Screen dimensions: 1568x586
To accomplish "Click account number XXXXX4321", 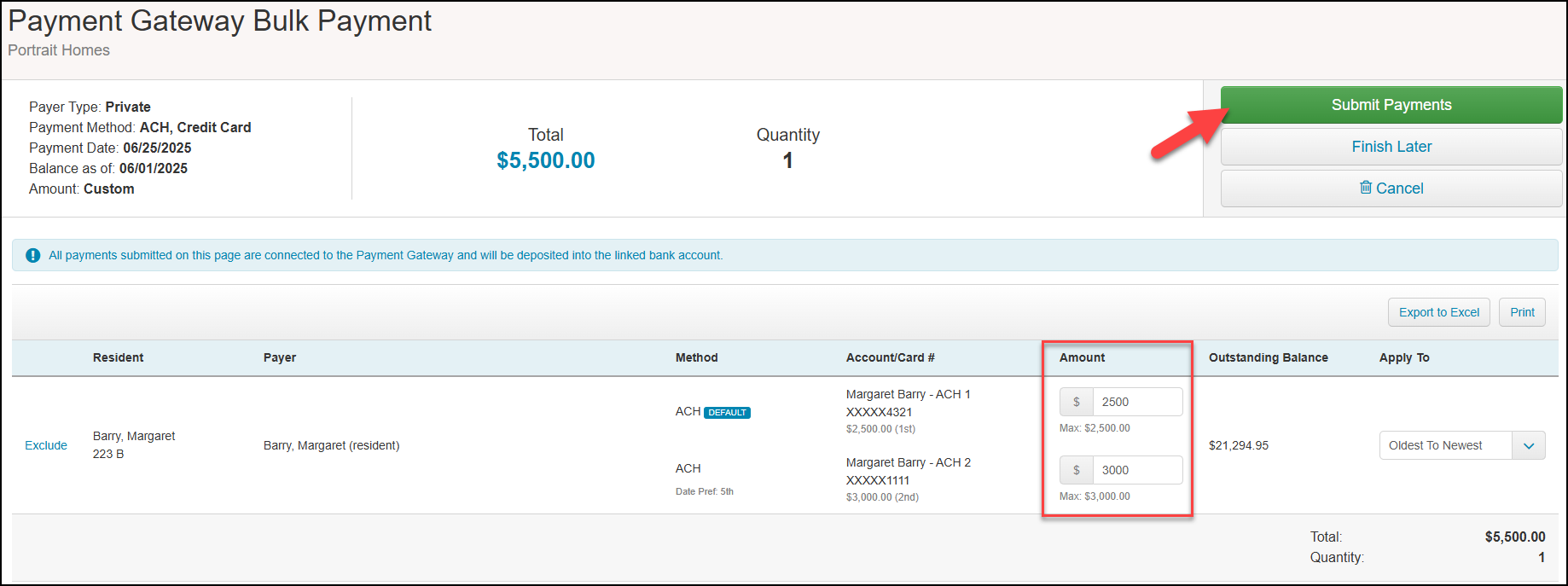I will coord(879,412).
